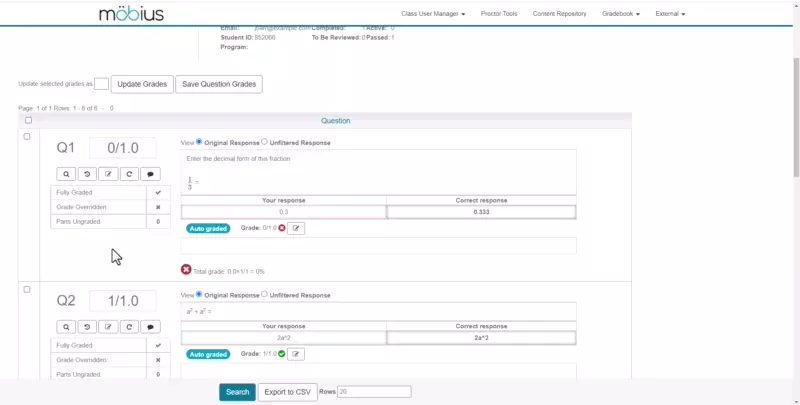800x405 pixels.
Task: Click the edit grade icon beside Q1 Grade 0/1.0
Action: (296, 228)
